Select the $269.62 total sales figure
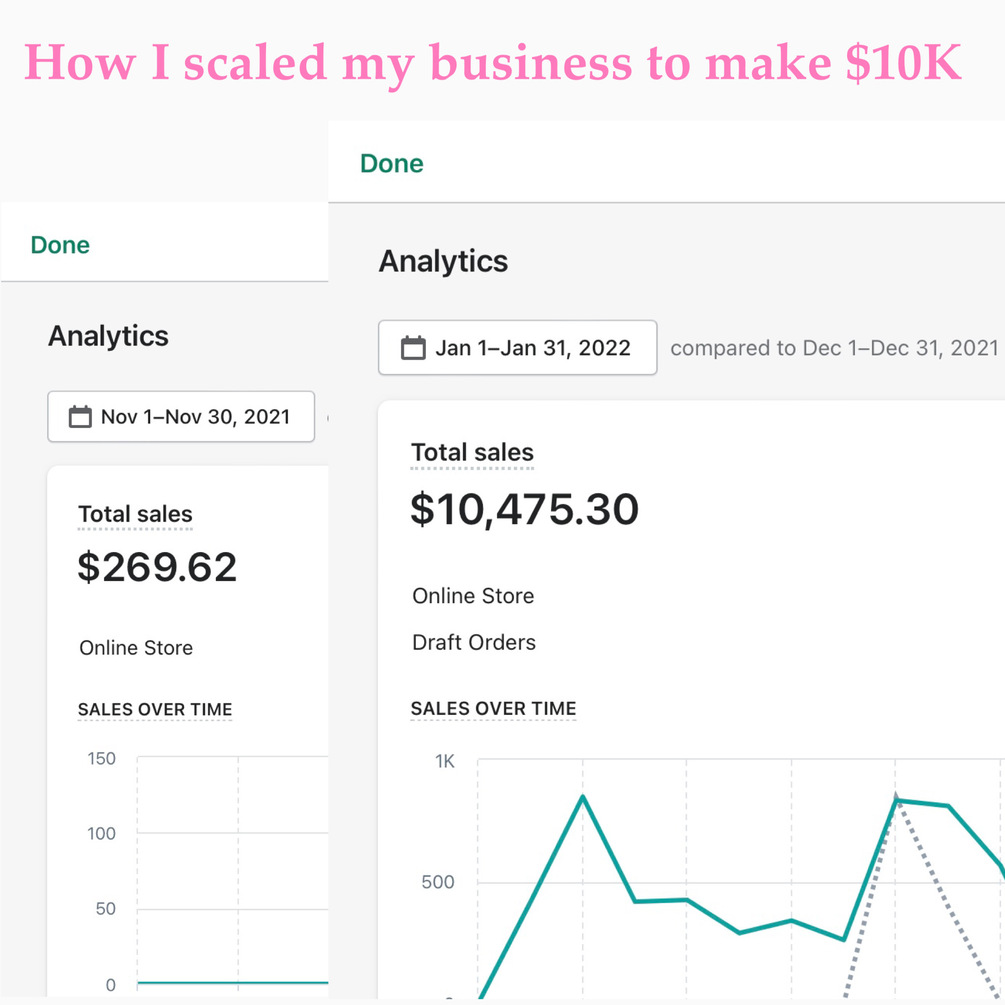This screenshot has width=1005, height=1005. tap(157, 567)
